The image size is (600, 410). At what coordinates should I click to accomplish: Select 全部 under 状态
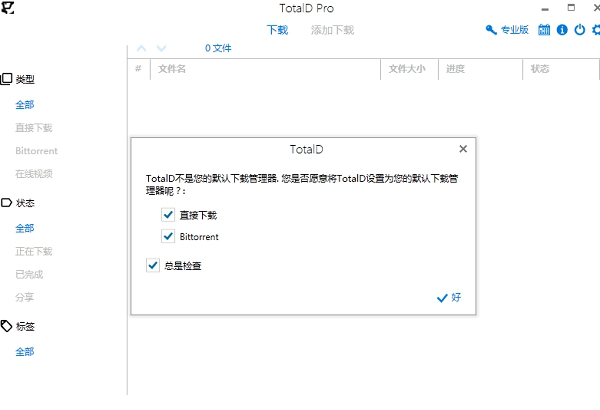click(x=25, y=229)
